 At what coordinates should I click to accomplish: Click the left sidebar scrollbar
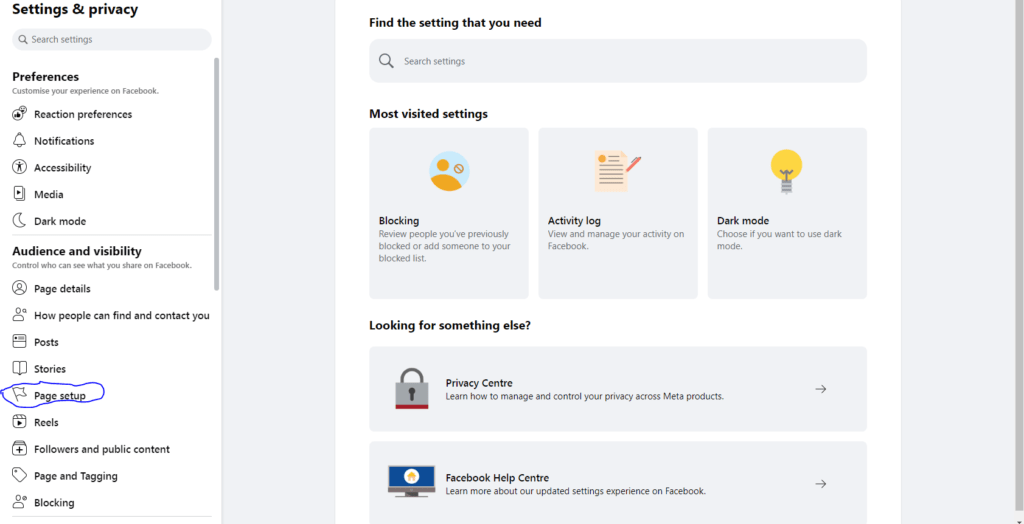pos(217,173)
